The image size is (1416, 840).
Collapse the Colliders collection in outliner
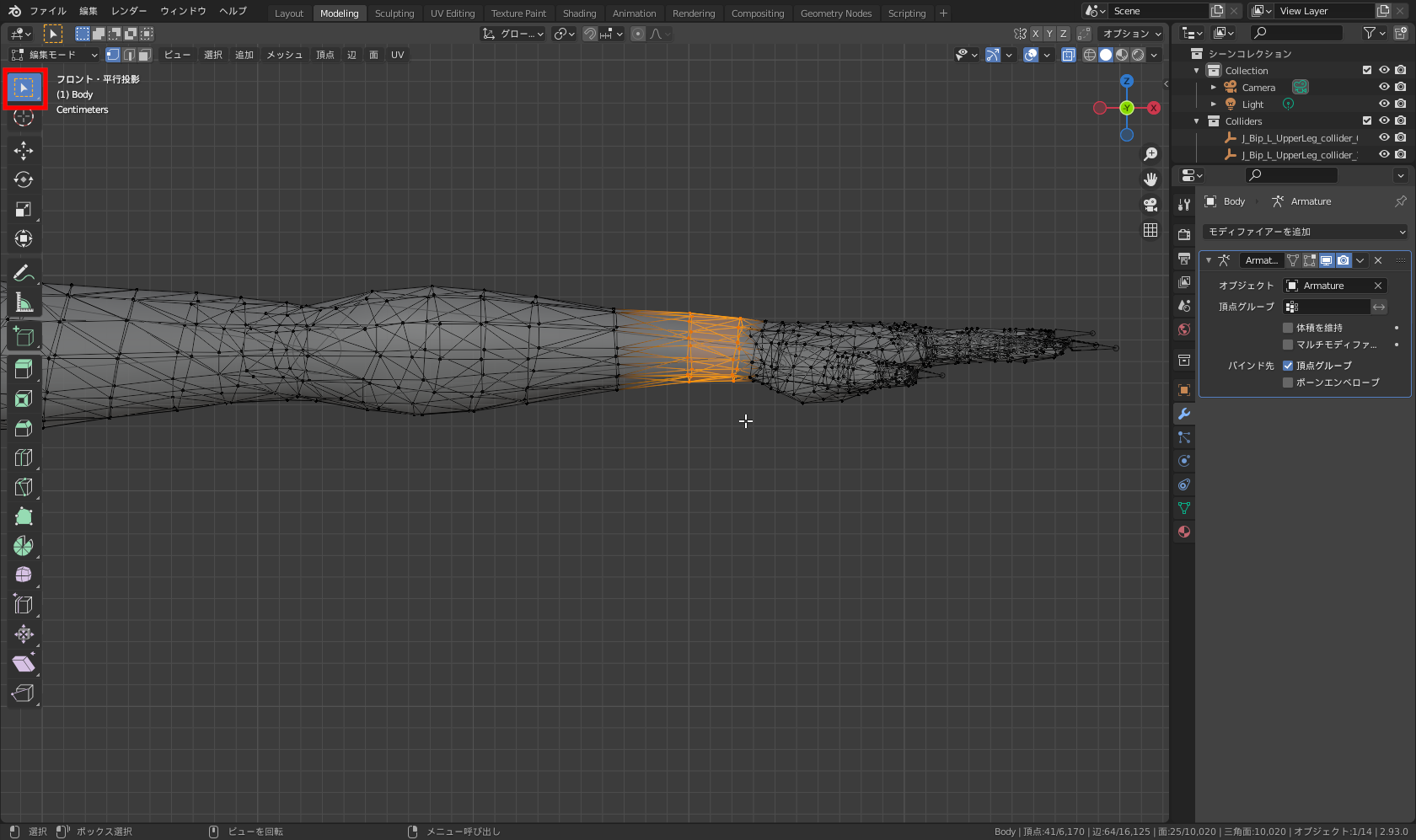tap(1197, 121)
